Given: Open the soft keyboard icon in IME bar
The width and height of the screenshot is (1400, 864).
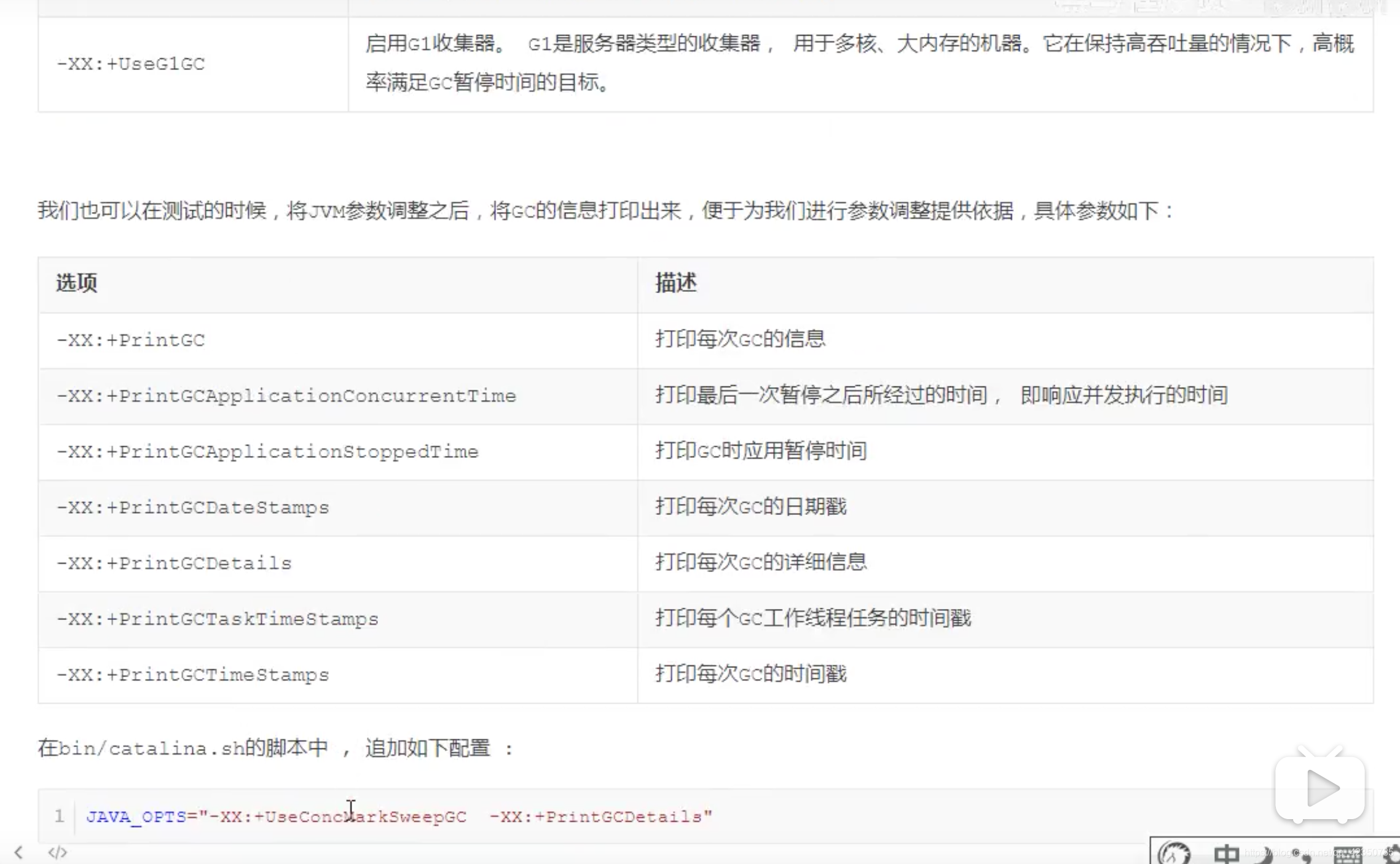Looking at the screenshot, I should pyautogui.click(x=1348, y=855).
